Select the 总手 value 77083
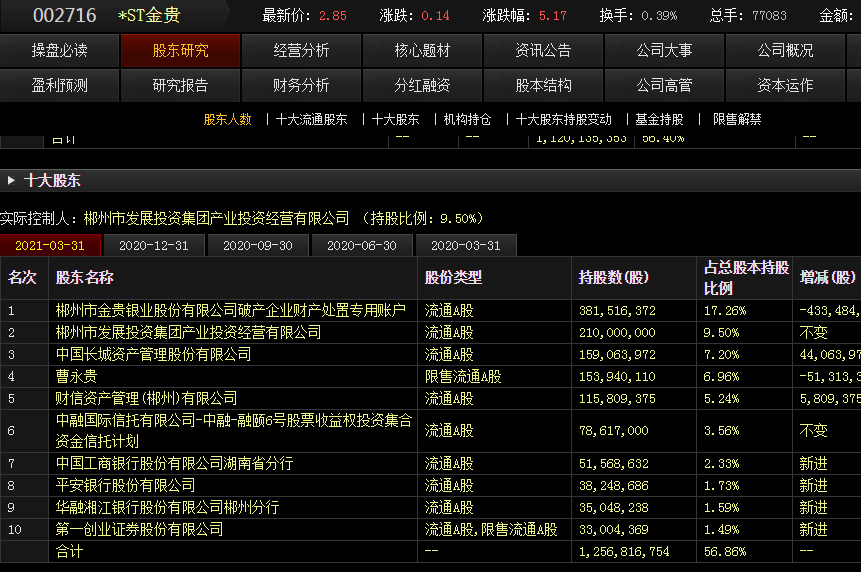Viewport: 861px width, 572px height. click(x=769, y=16)
